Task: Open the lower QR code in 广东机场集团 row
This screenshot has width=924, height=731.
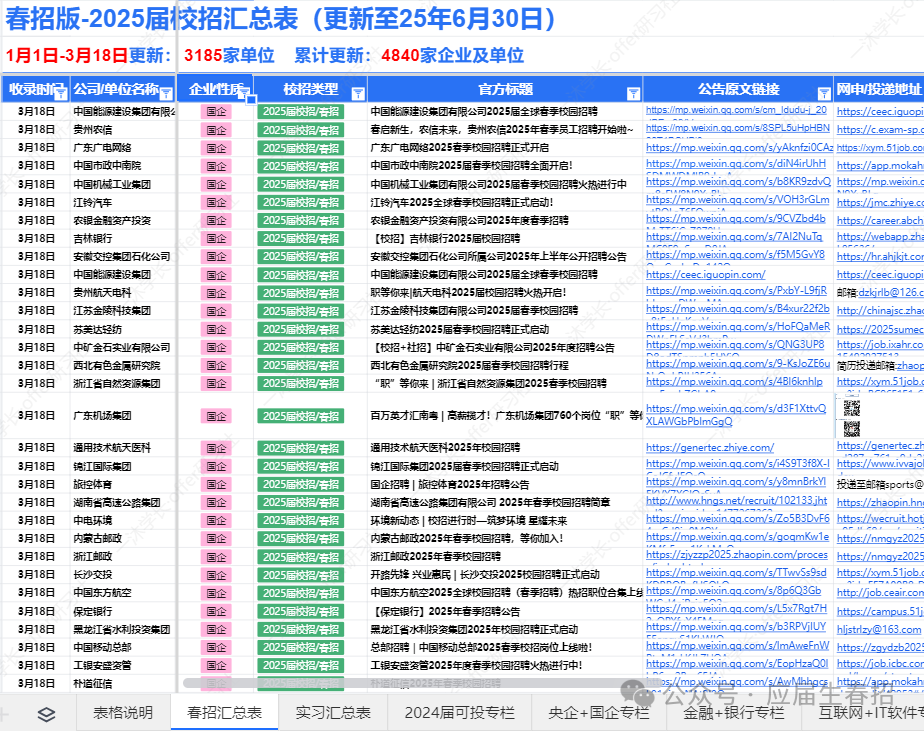Action: coord(852,429)
